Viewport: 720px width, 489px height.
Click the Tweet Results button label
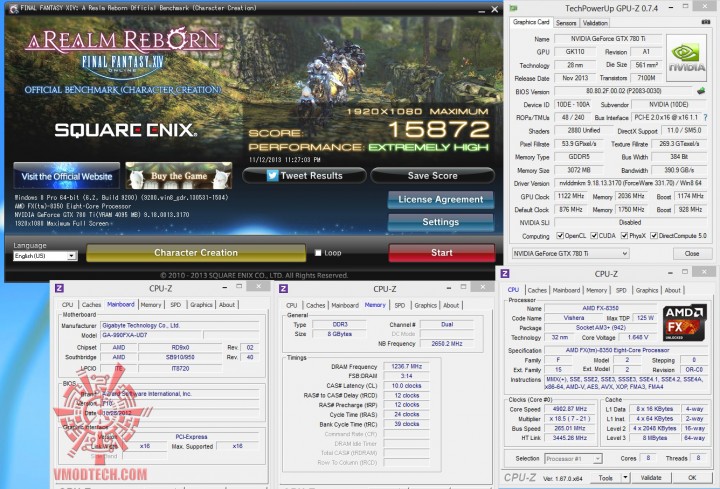pyautogui.click(x=311, y=175)
